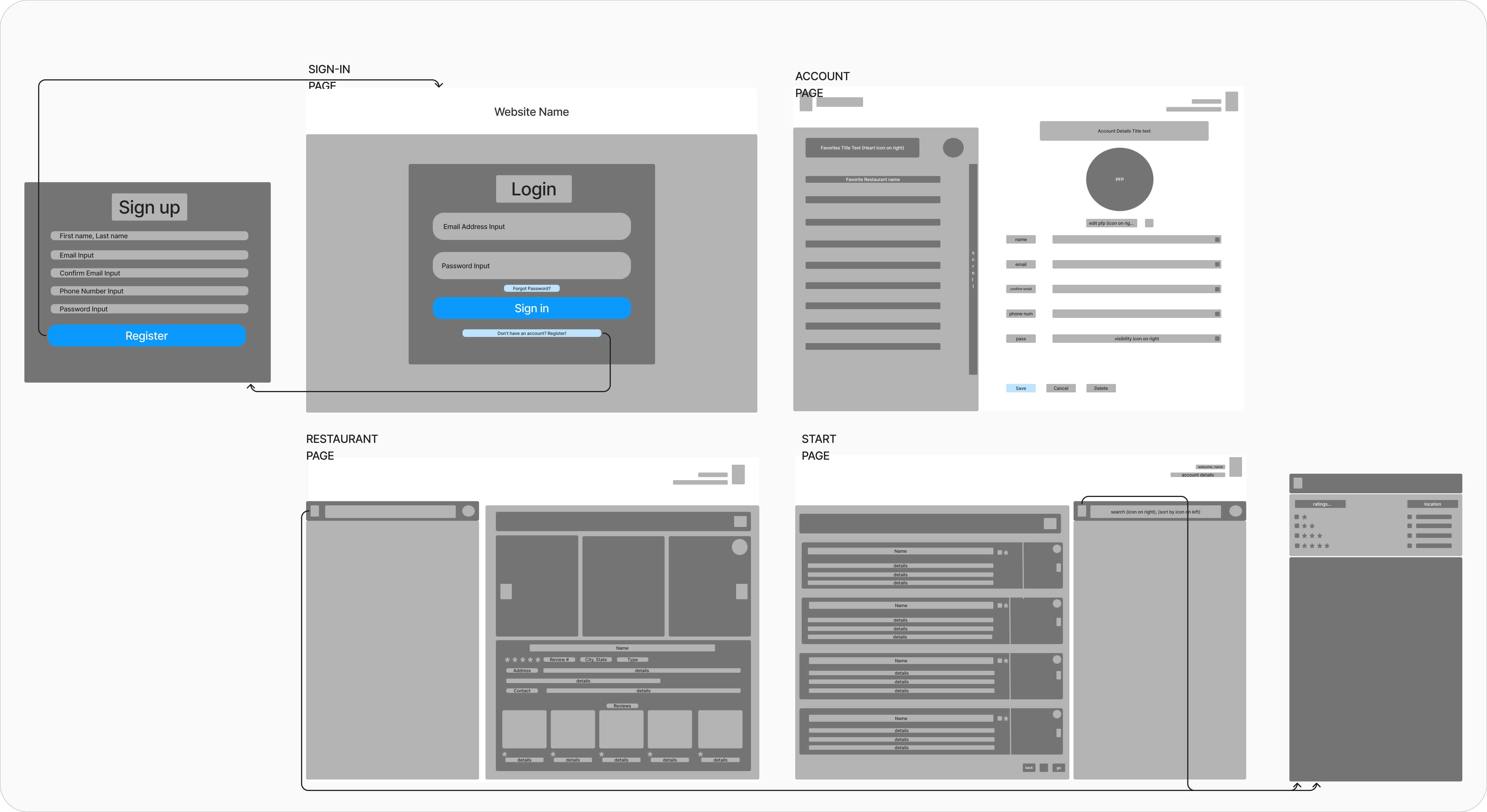Click the sort-by icon left of the search bar
The width and height of the screenshot is (1487, 812).
coord(1082,511)
